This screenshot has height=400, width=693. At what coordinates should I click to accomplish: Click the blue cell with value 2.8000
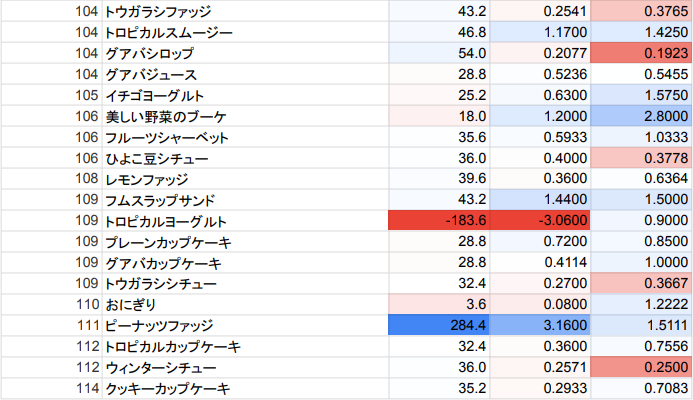[641, 116]
